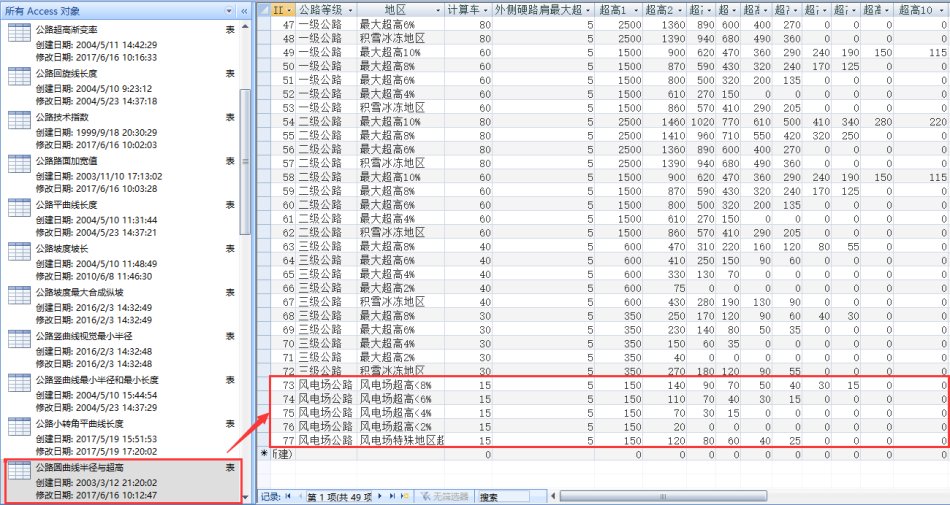Click the 公路坡度最大合成纵坡 table icon
This screenshot has width=950, height=505.
[x=19, y=294]
